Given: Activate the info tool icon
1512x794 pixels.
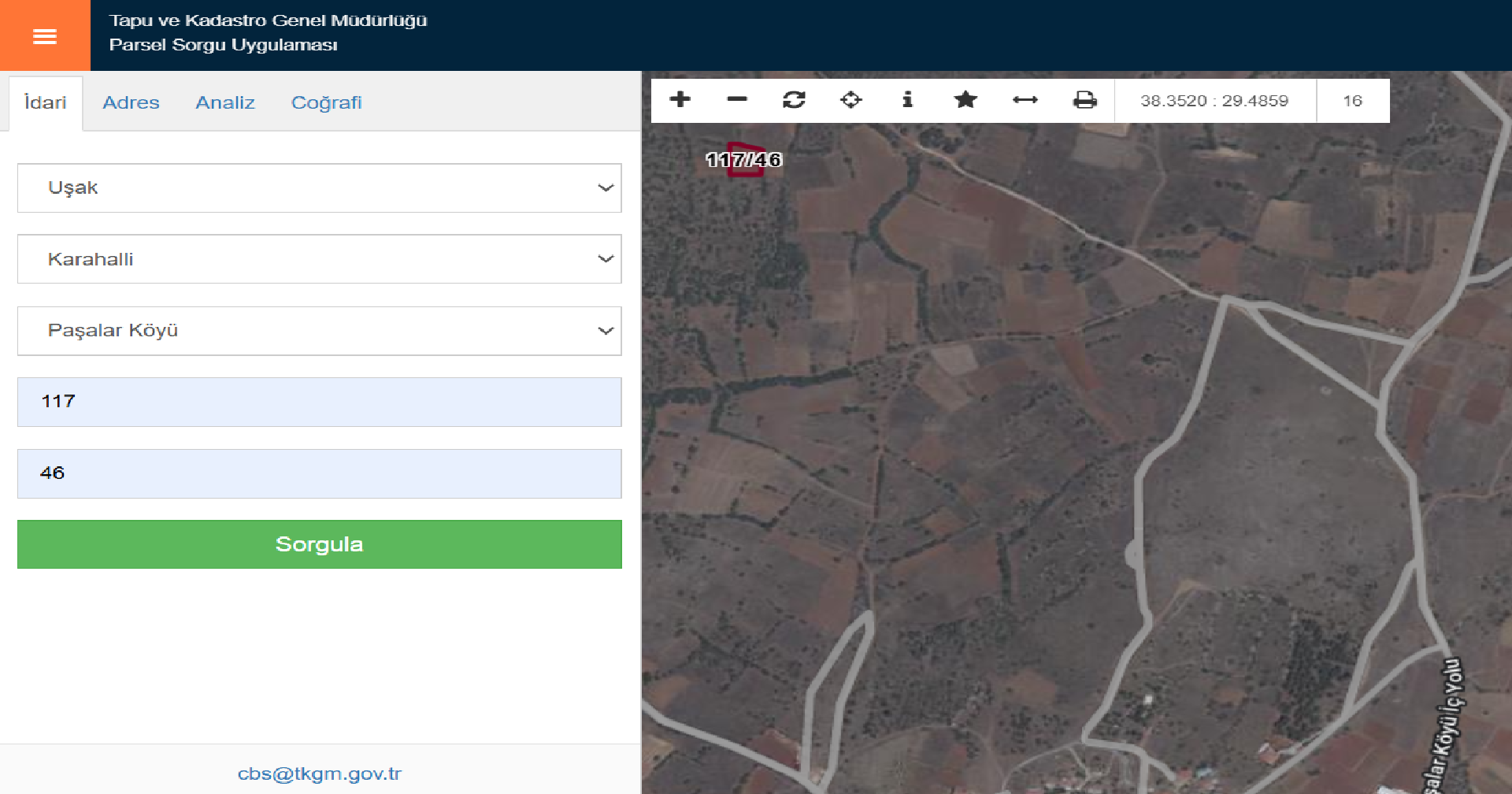Looking at the screenshot, I should [907, 99].
